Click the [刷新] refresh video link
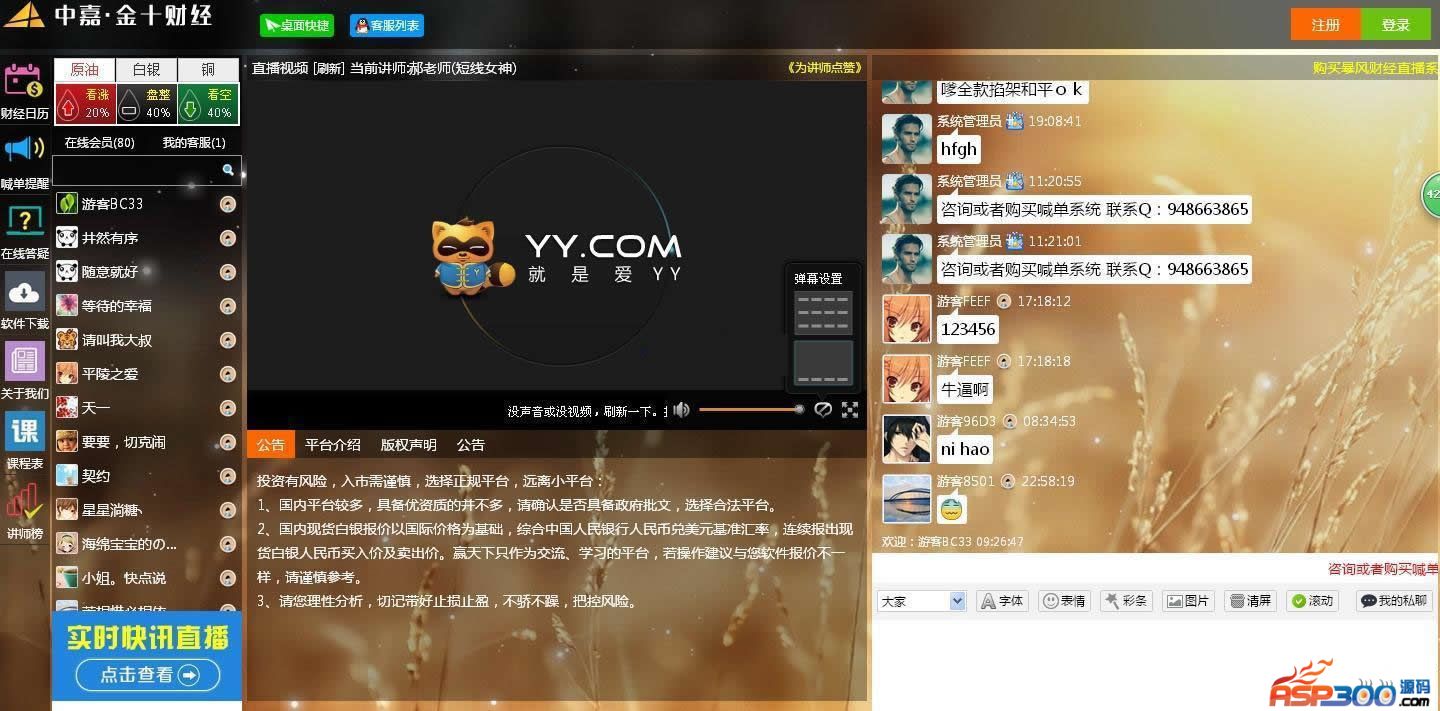This screenshot has height=711, width=1440. coord(328,68)
